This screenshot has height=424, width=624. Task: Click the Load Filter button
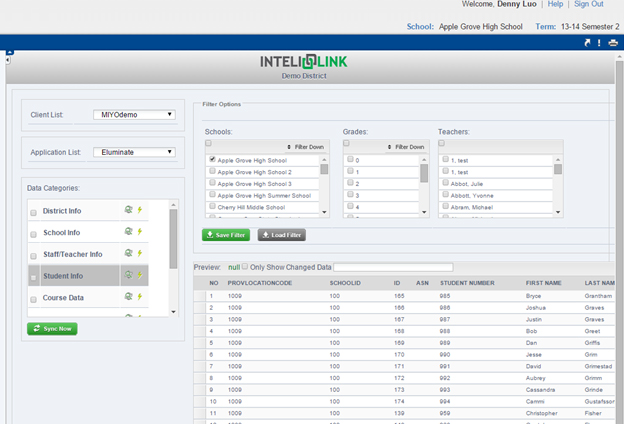point(282,235)
